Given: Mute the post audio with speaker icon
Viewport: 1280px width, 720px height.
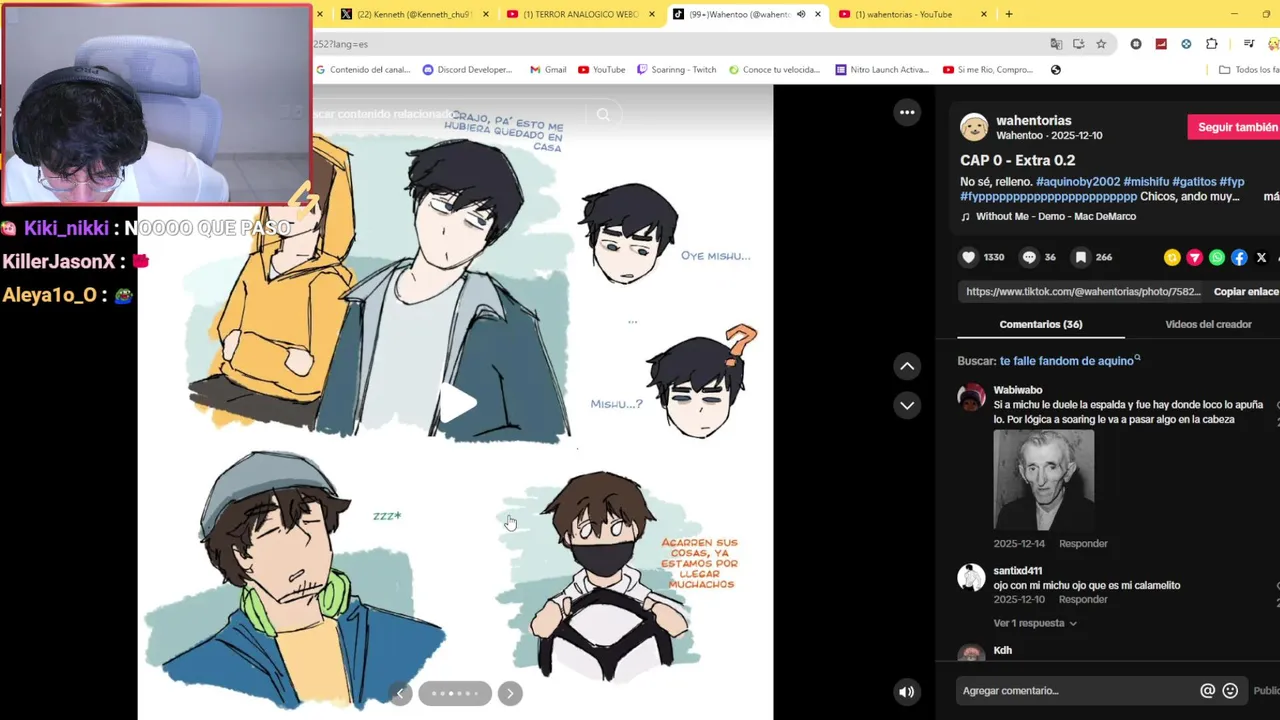Looking at the screenshot, I should point(906,691).
